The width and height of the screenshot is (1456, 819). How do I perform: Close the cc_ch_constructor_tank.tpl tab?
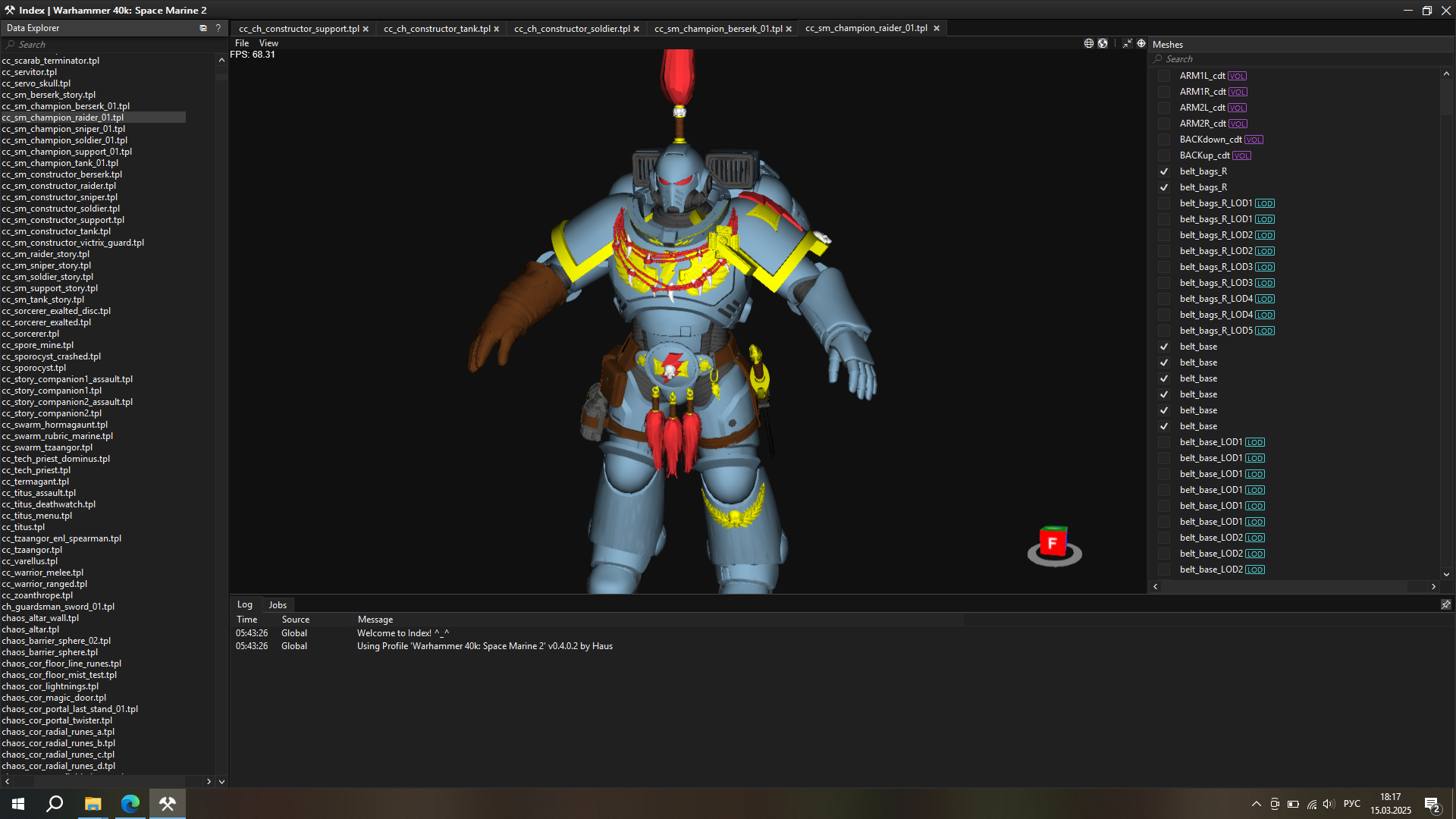pyautogui.click(x=497, y=29)
